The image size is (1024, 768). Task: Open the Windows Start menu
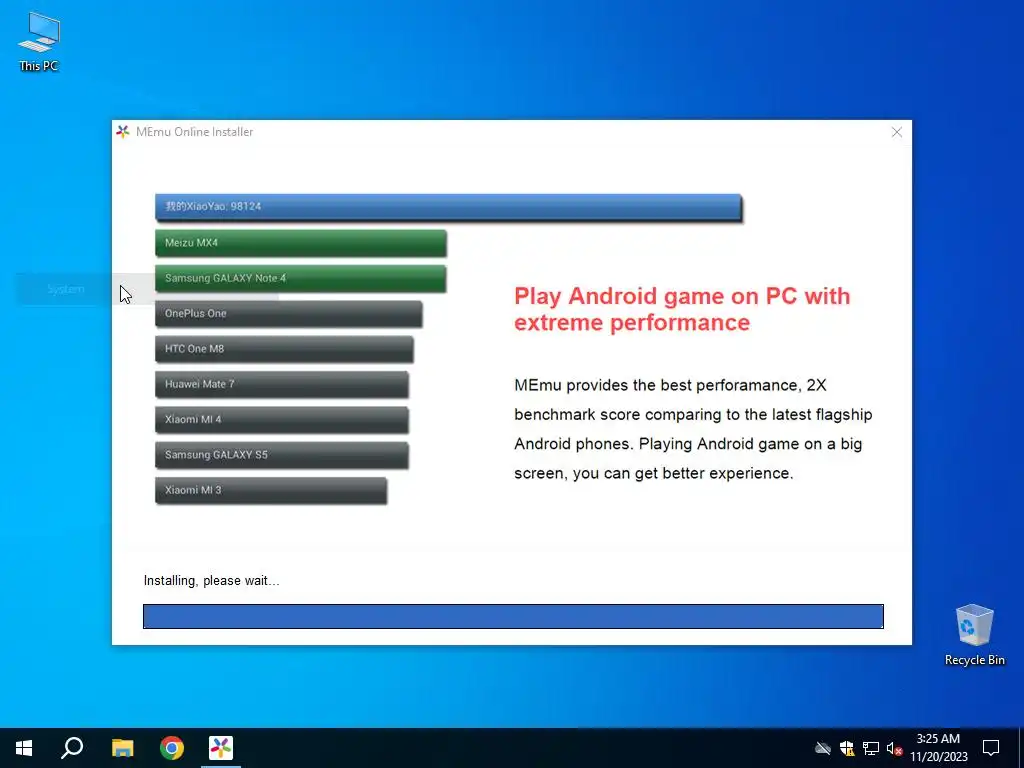(24, 748)
